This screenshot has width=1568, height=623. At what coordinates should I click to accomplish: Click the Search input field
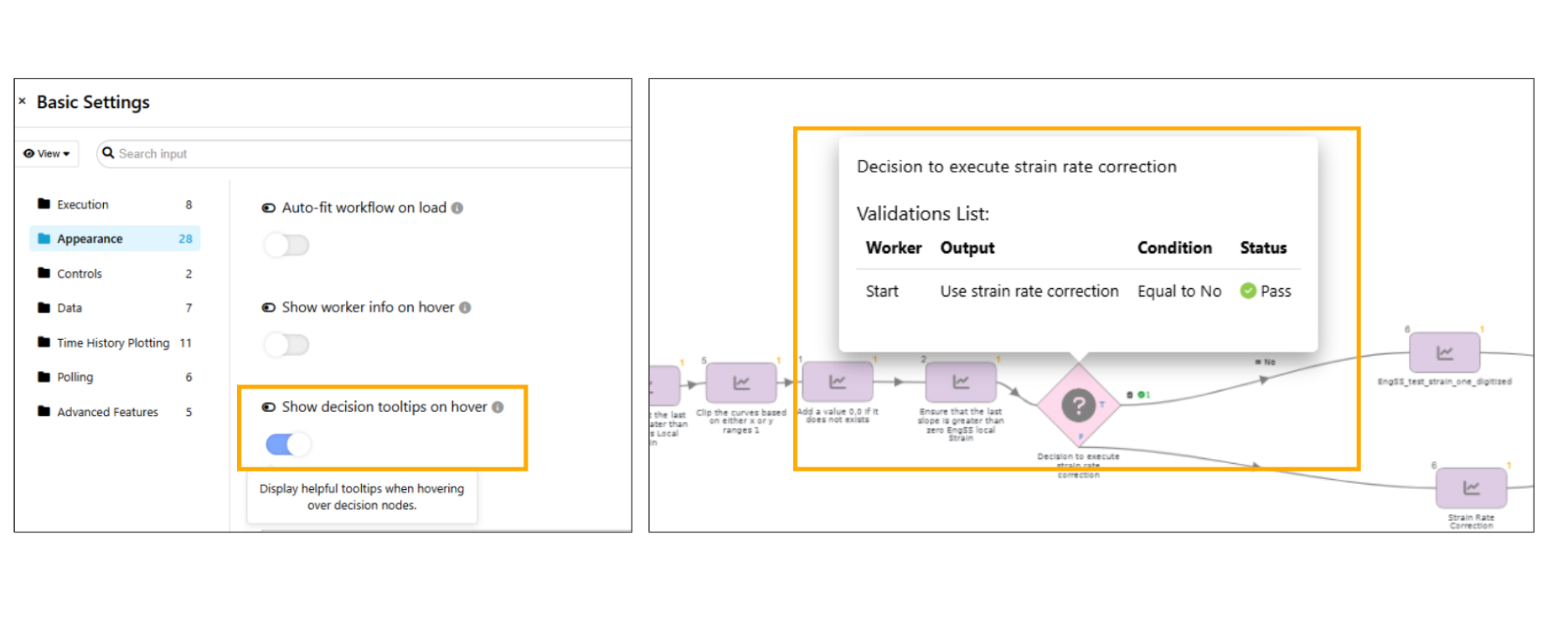coord(369,154)
